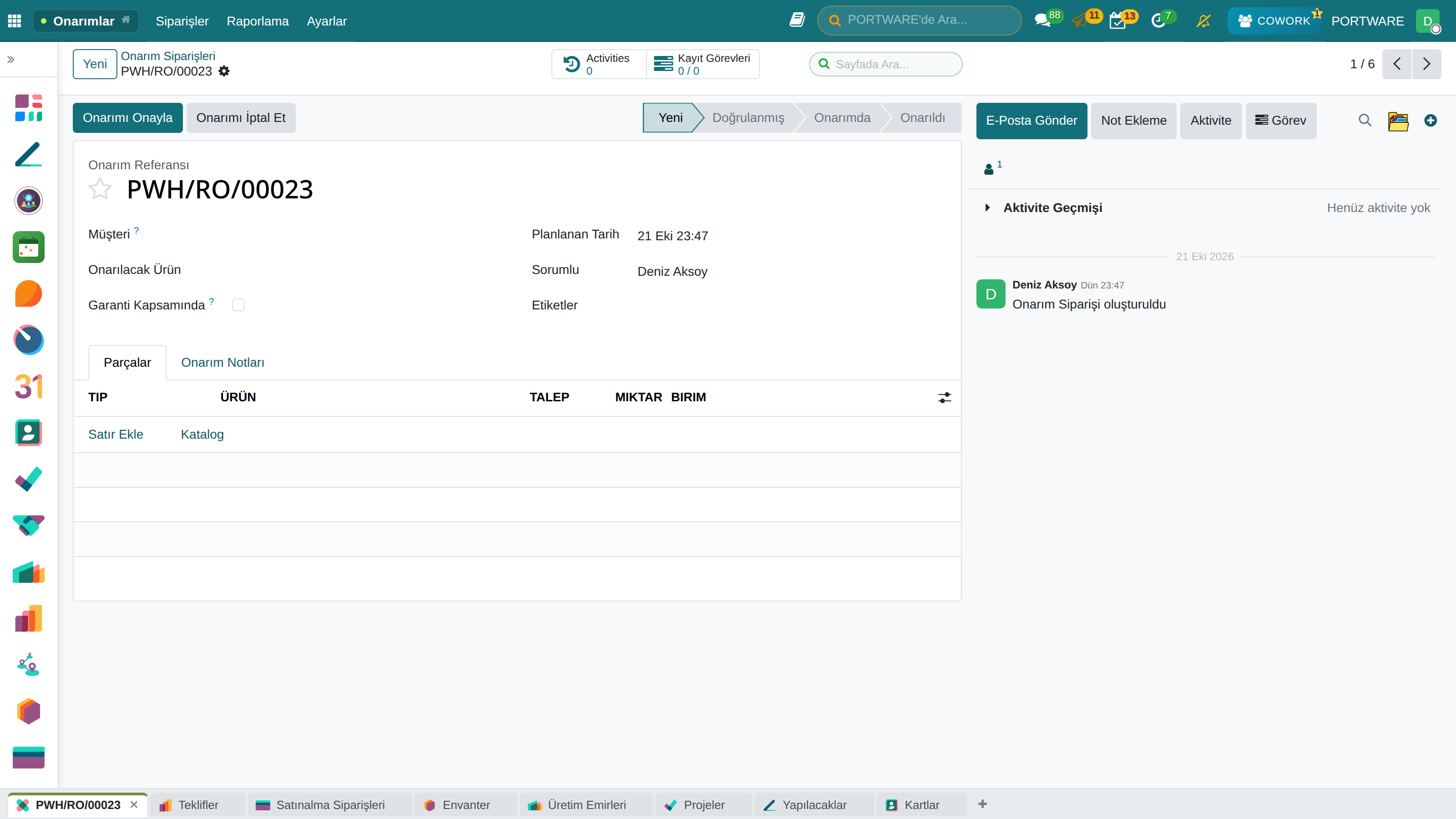Screen dimensions: 1456x819
Task: Mark repair order as favorite with star
Action: (x=100, y=189)
